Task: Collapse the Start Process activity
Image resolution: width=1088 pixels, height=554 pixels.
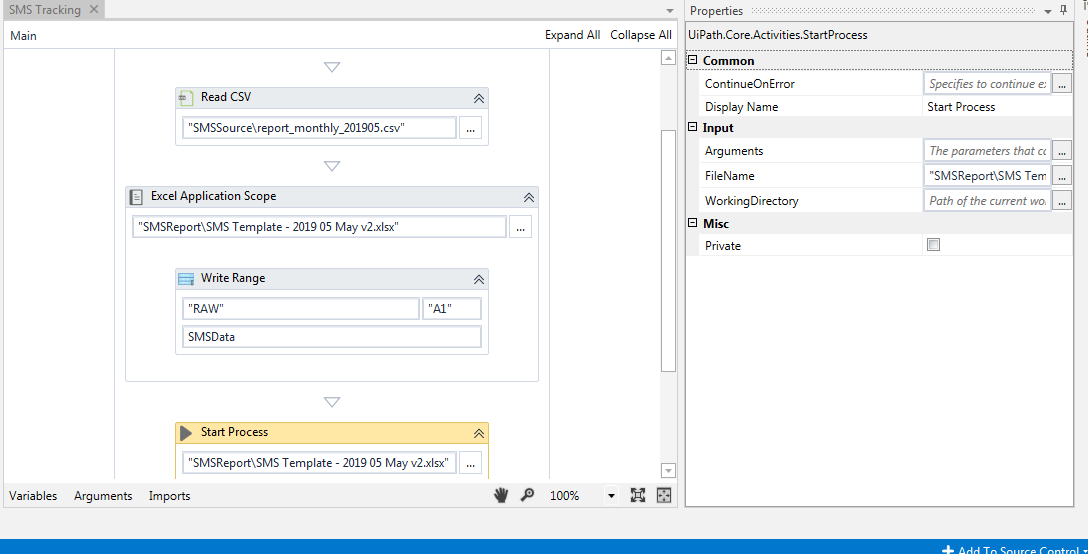Action: point(478,433)
